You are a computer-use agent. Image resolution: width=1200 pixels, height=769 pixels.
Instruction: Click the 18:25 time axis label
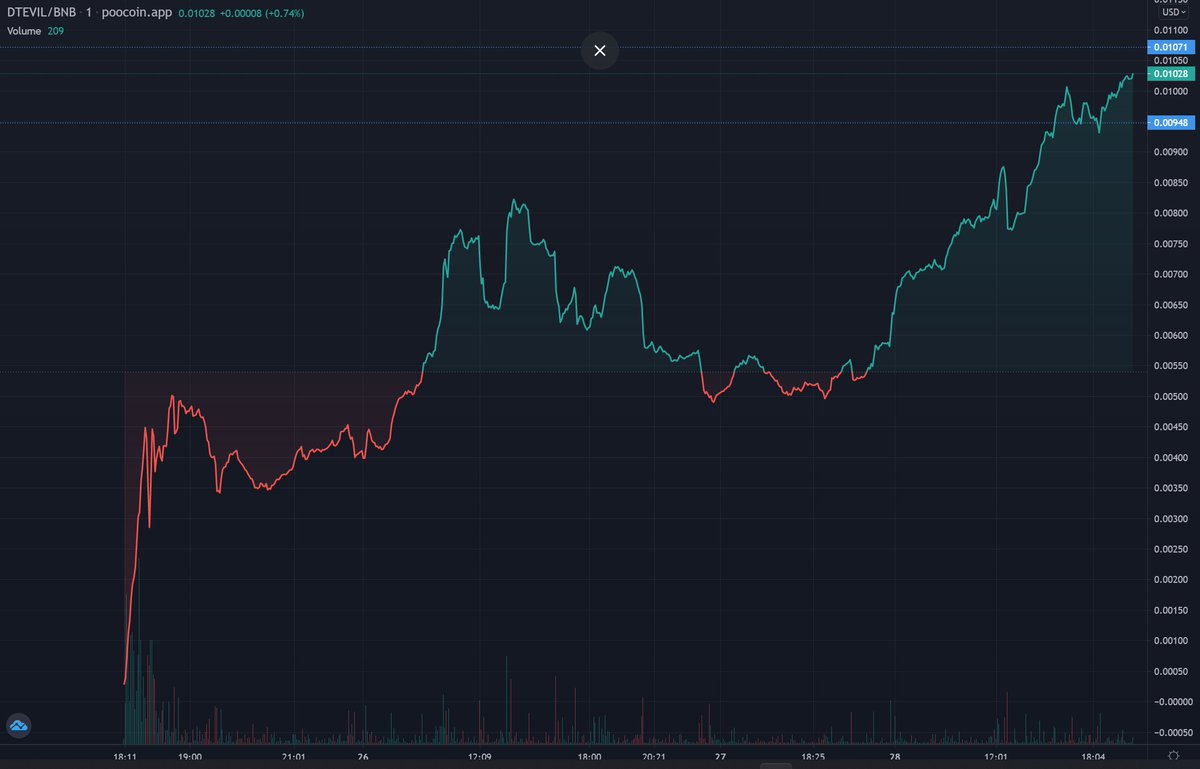(812, 757)
